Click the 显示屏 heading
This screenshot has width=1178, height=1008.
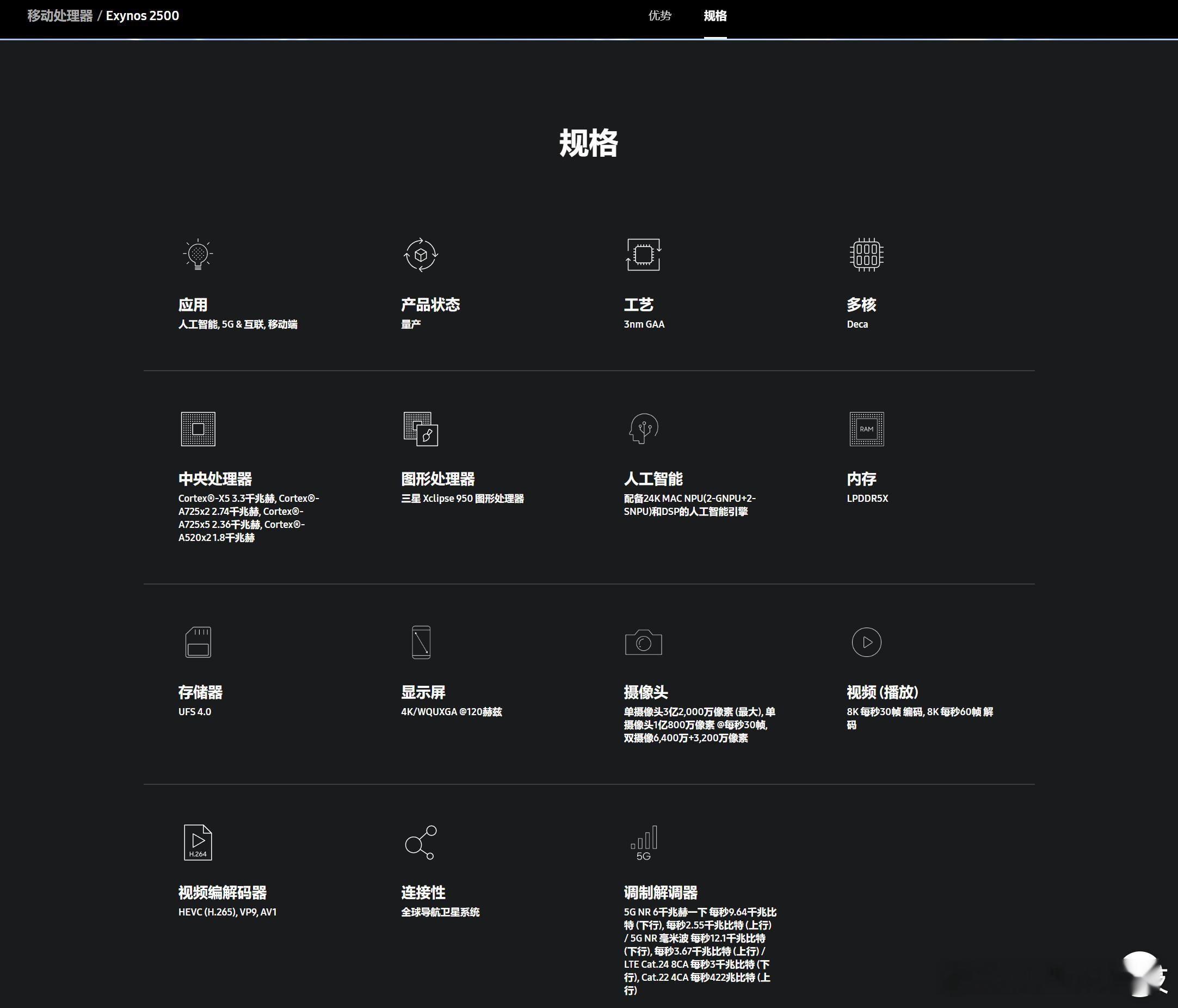423,692
